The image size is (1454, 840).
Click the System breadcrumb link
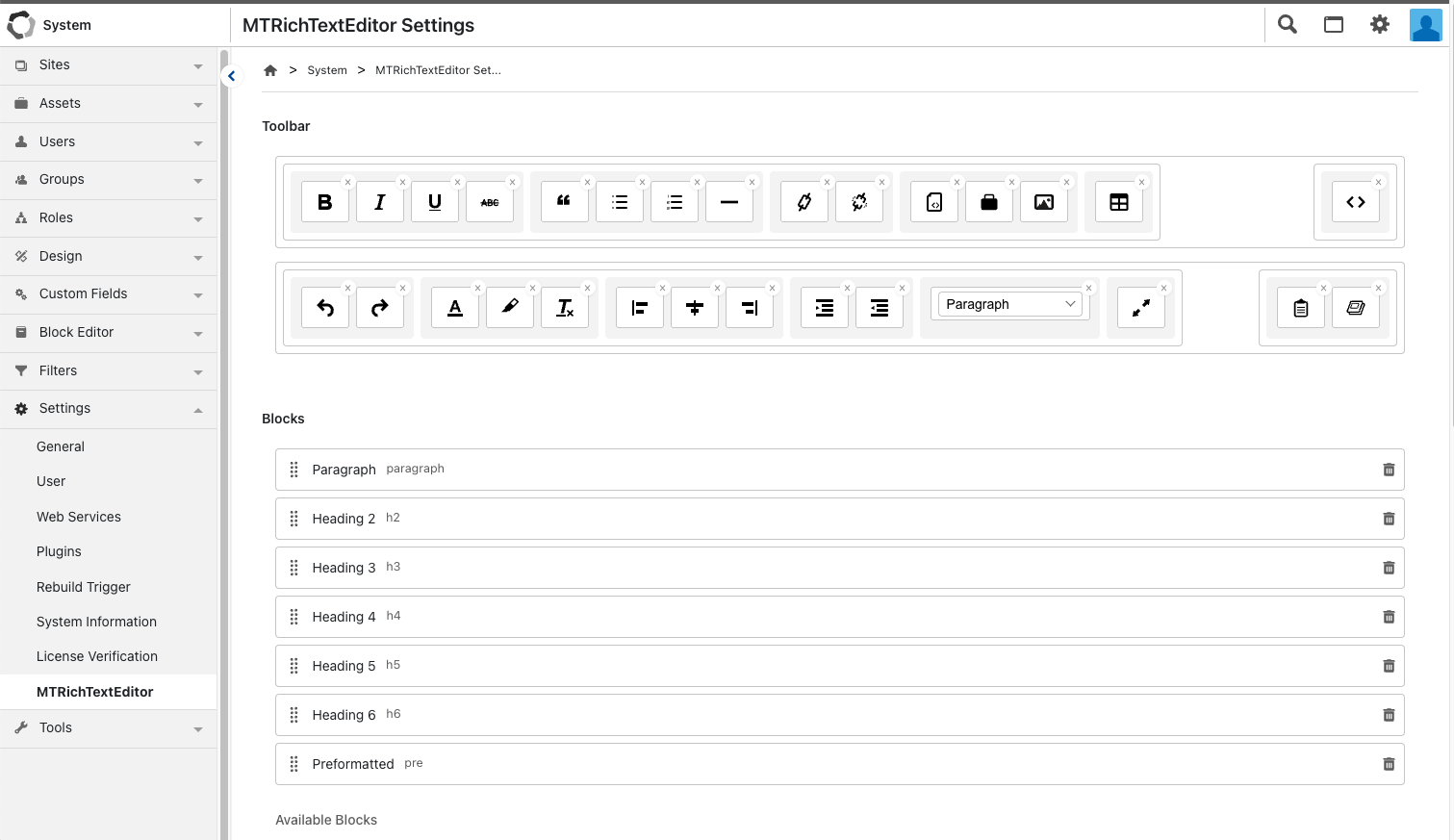click(327, 70)
